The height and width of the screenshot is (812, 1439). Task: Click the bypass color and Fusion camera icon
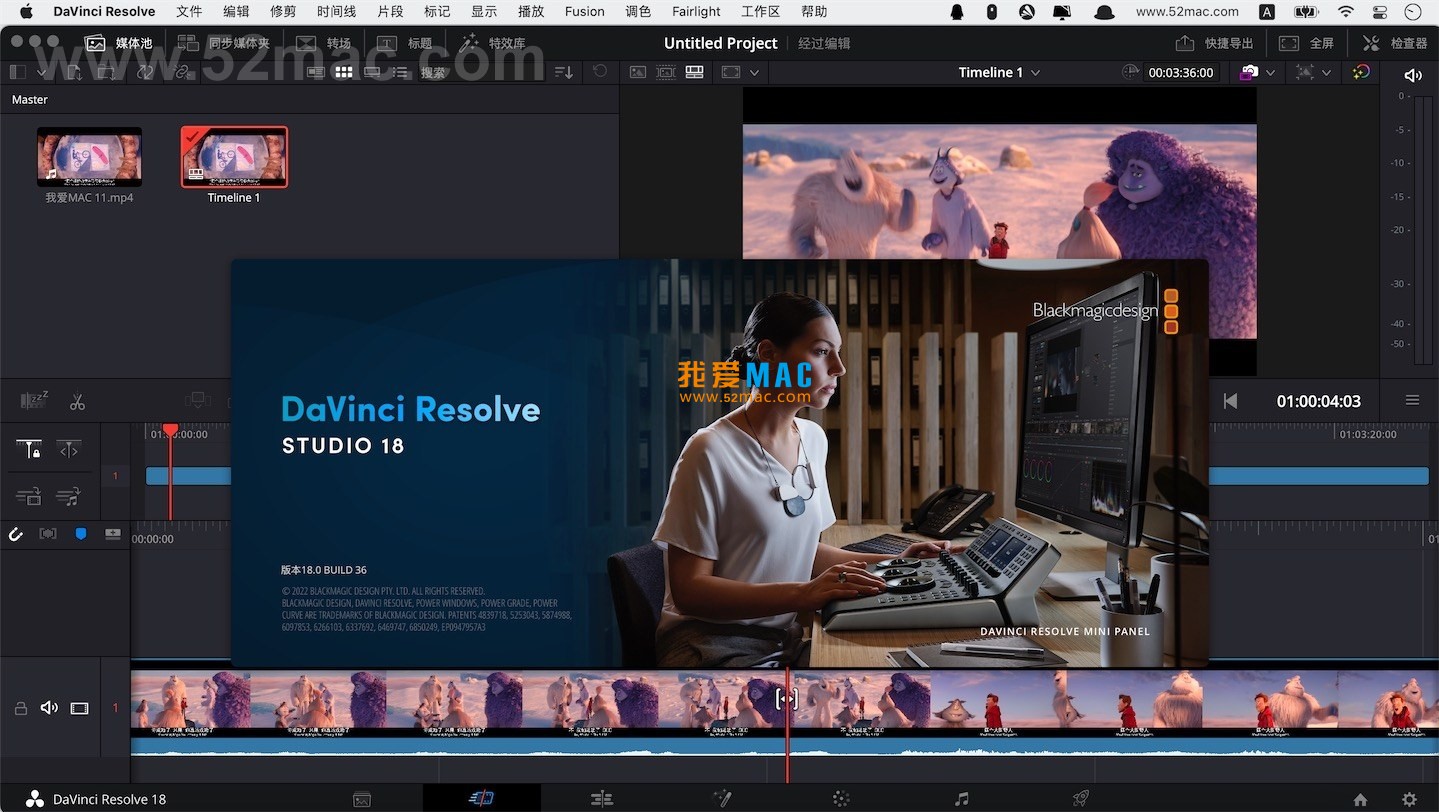tap(1249, 72)
